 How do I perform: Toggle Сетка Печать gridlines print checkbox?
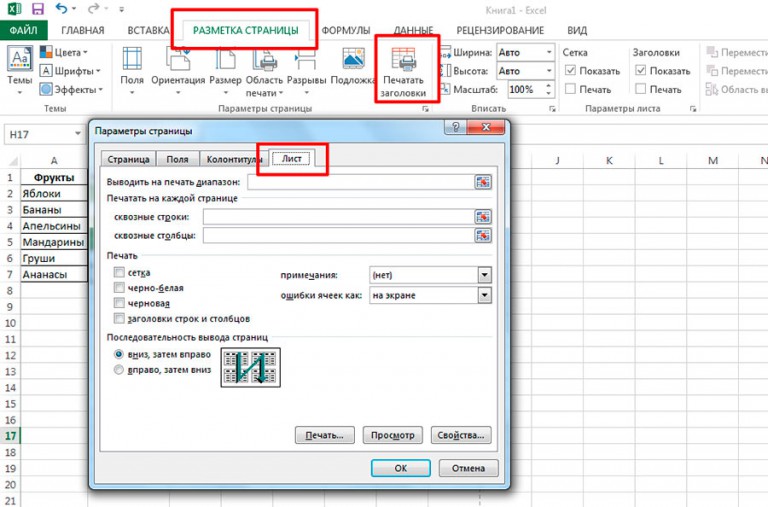point(570,89)
